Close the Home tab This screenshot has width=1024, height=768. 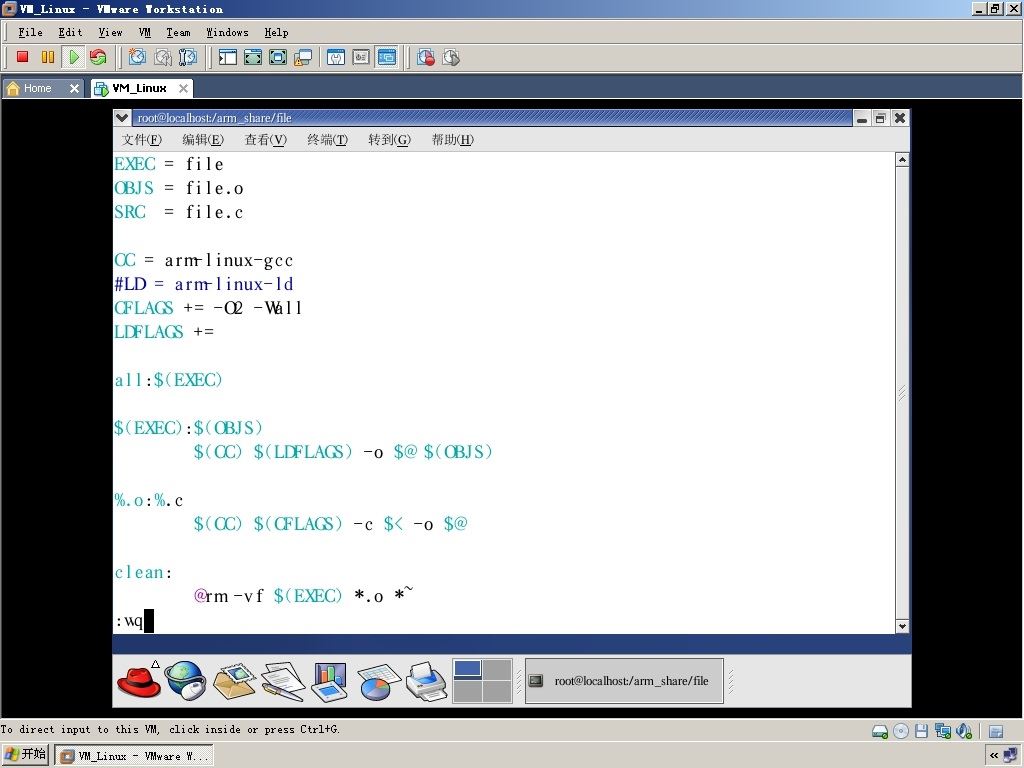74,88
